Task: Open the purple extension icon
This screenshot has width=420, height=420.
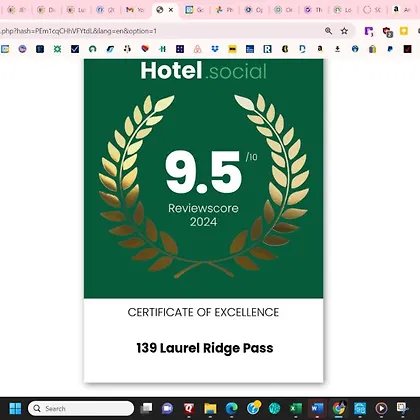Action: tap(369, 31)
